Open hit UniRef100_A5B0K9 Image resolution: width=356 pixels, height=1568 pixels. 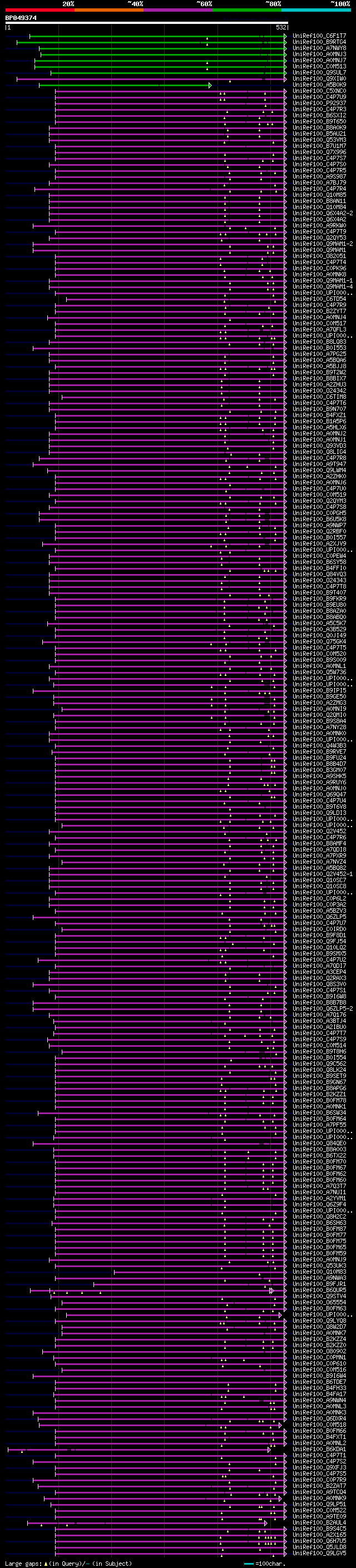(319, 85)
